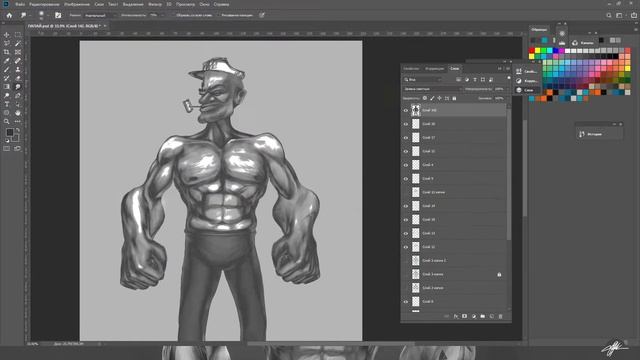
Task: Add layer mask button
Action: coord(464,316)
